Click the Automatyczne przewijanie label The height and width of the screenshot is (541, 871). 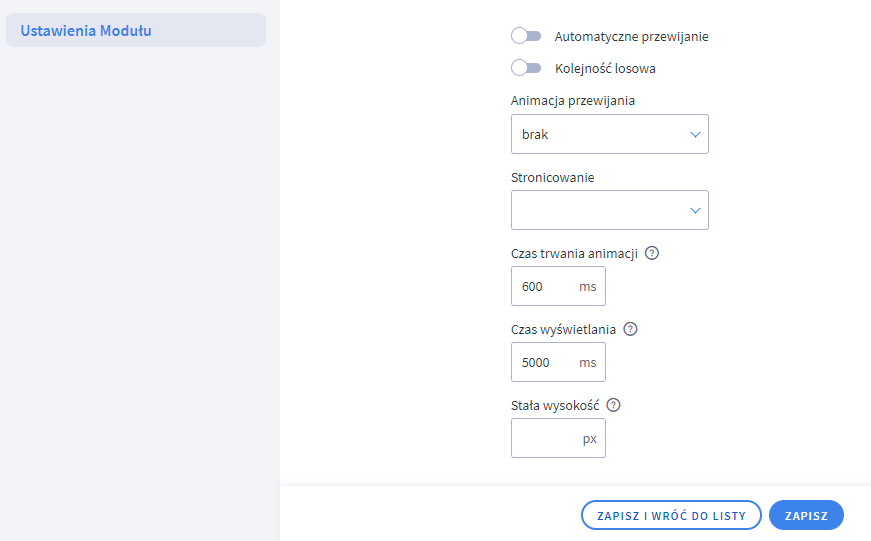[631, 37]
